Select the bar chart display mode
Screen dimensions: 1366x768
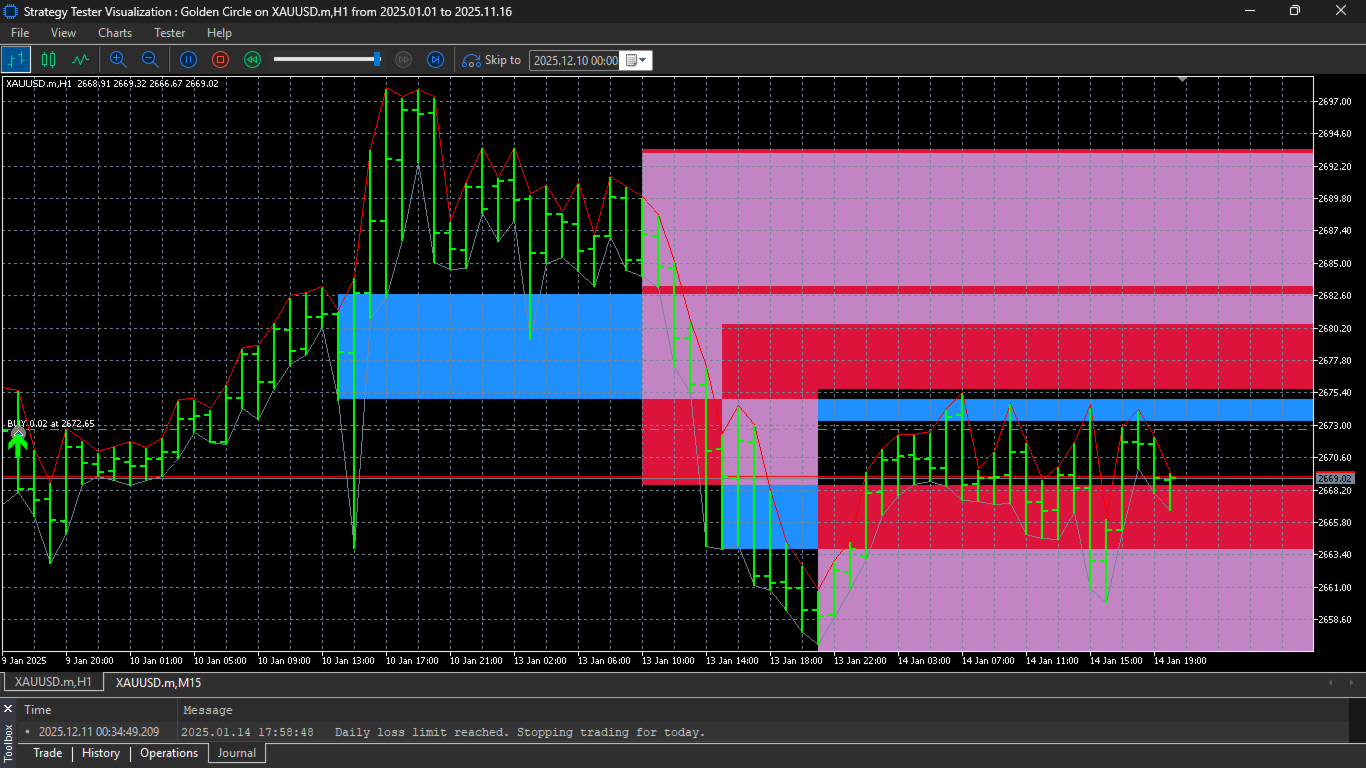point(17,60)
